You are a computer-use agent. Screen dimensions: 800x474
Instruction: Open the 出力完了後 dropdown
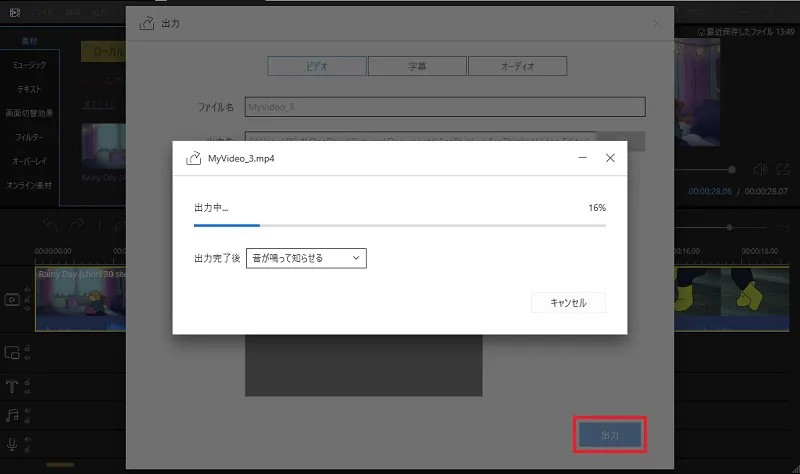(306, 258)
